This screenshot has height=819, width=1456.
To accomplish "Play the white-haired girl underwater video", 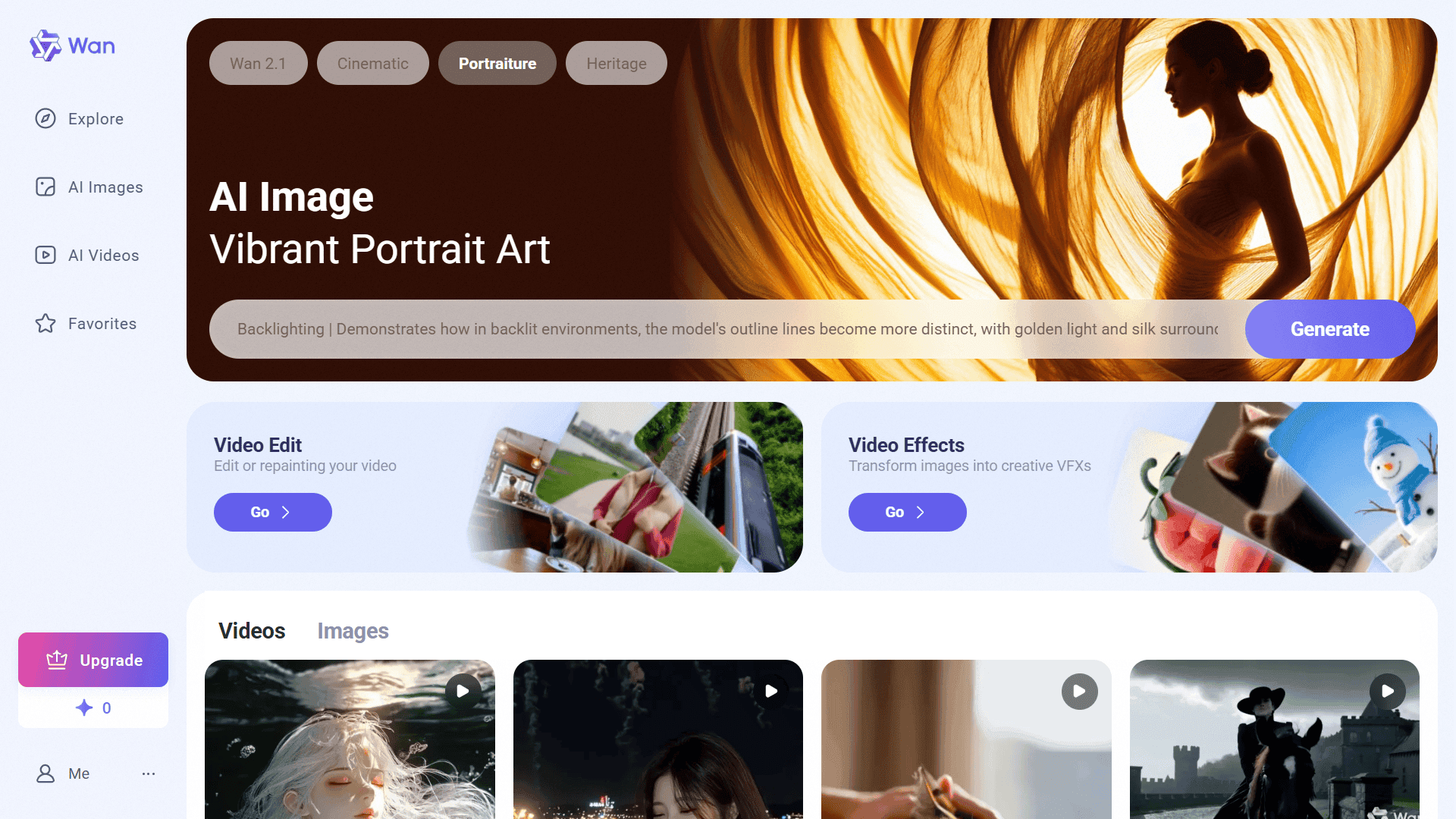I will 463,691.
